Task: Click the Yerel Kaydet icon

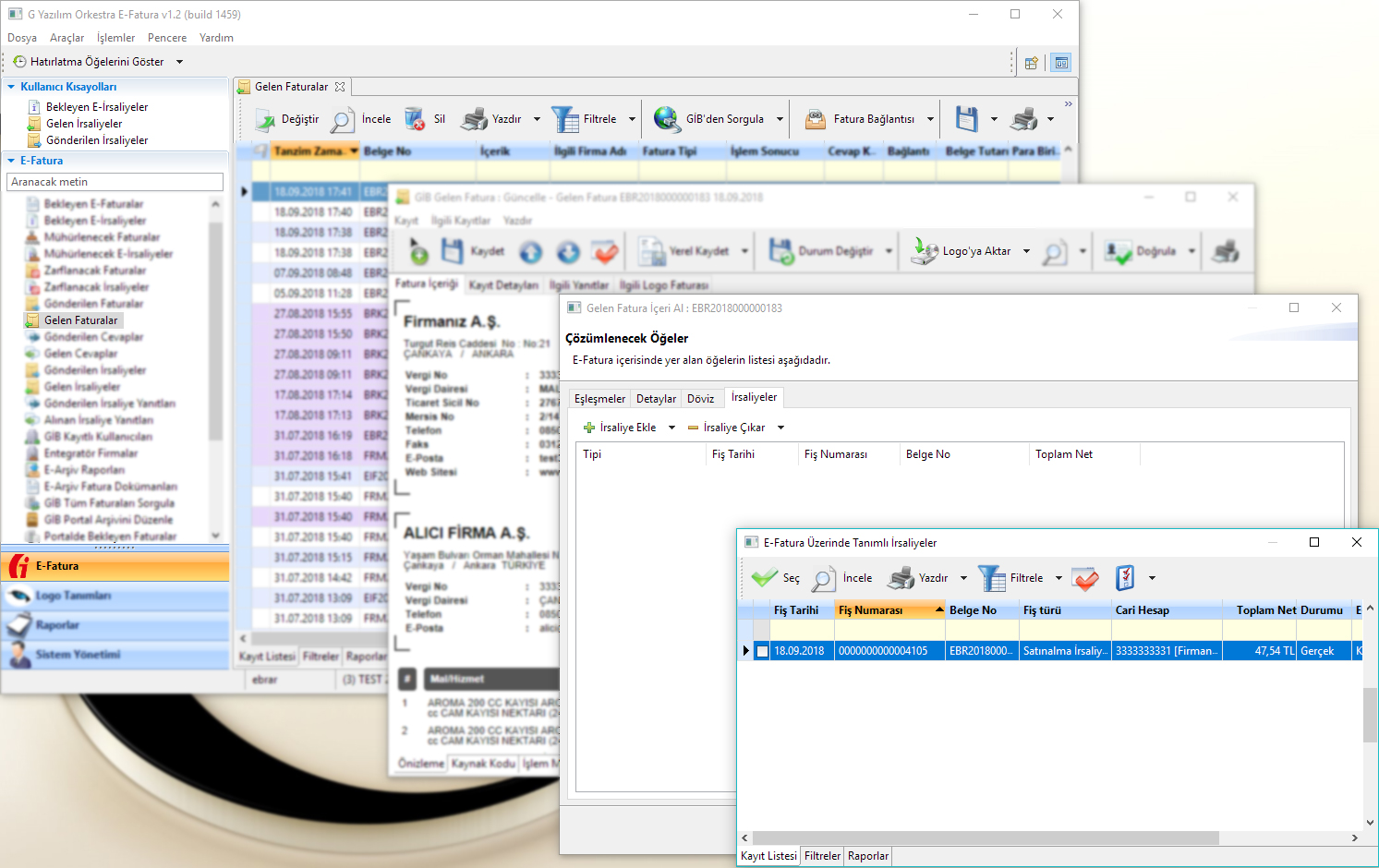Action: point(652,251)
